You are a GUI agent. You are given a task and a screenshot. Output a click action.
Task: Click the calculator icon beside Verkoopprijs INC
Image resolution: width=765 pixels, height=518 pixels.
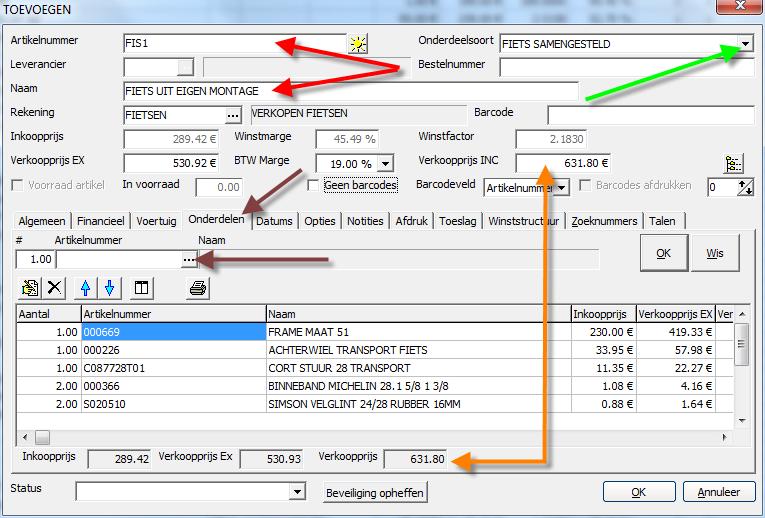[735, 163]
